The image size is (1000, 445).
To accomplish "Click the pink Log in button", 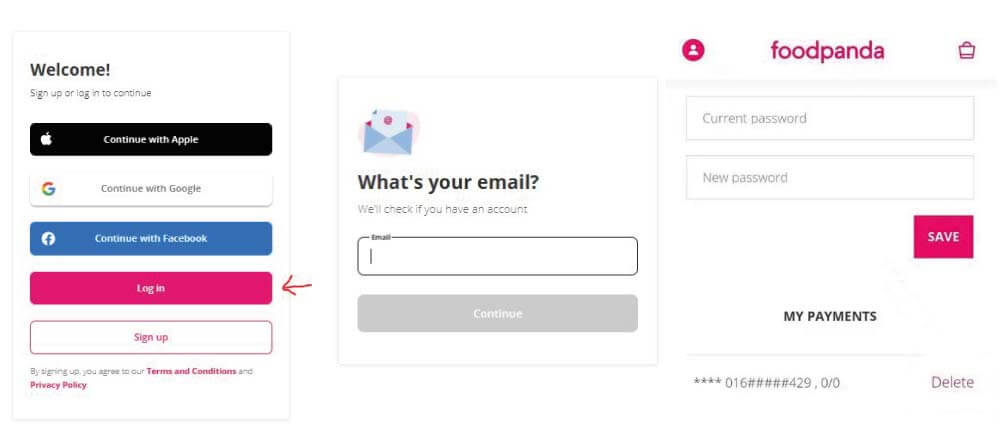I will (151, 288).
